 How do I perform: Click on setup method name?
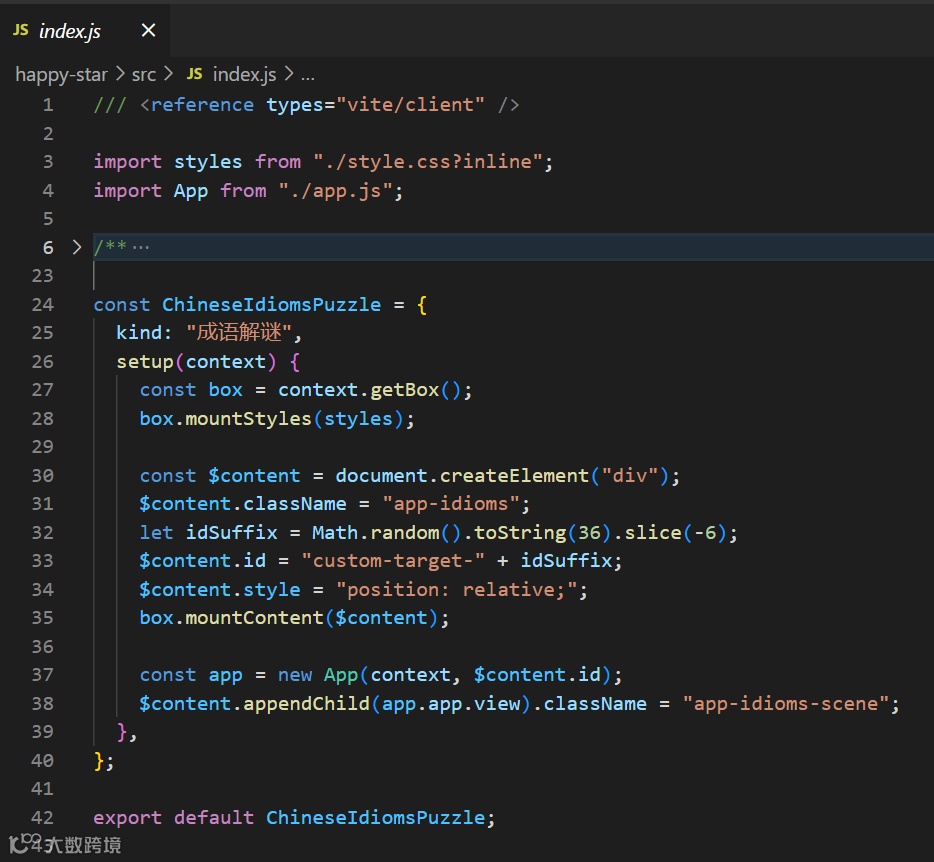[x=145, y=362]
